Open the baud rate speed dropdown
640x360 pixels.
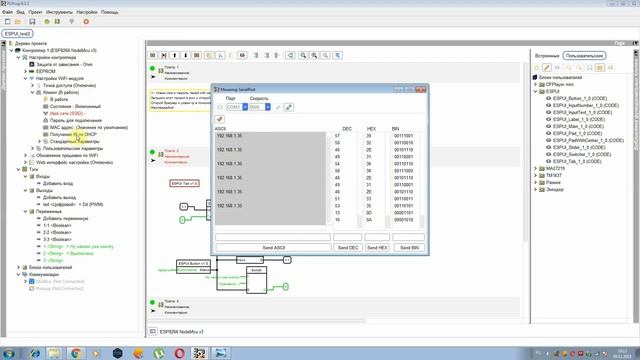point(268,107)
